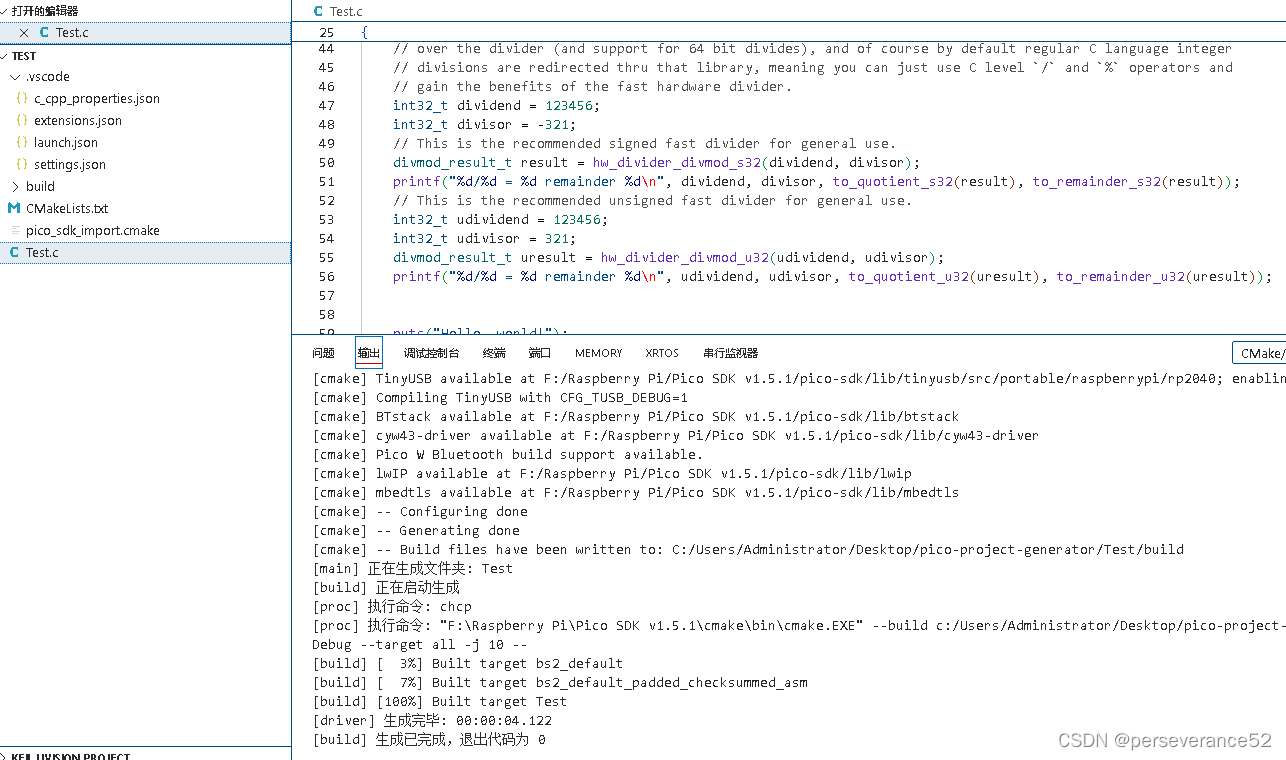The width and height of the screenshot is (1286, 760).
Task: Open settings.json file
Action: 69,165
